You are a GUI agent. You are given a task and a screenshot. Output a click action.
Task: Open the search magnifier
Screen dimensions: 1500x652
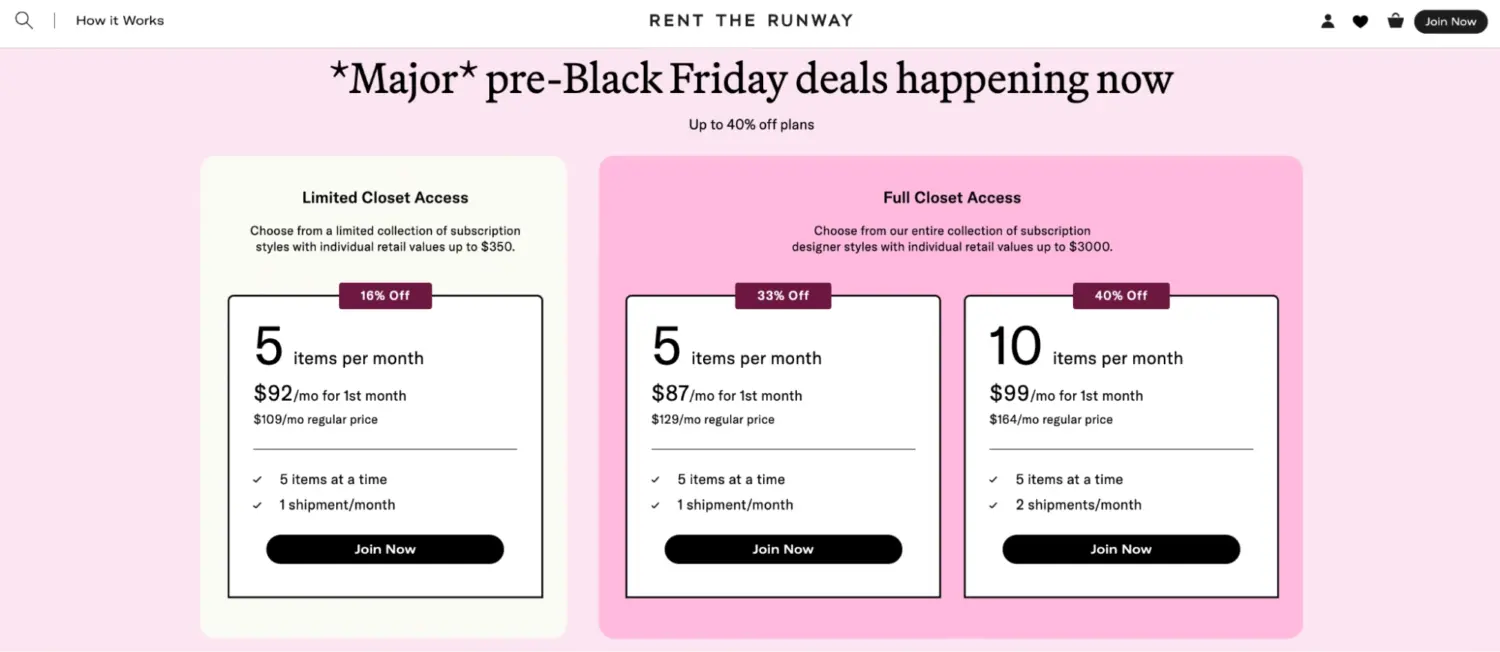tap(23, 20)
